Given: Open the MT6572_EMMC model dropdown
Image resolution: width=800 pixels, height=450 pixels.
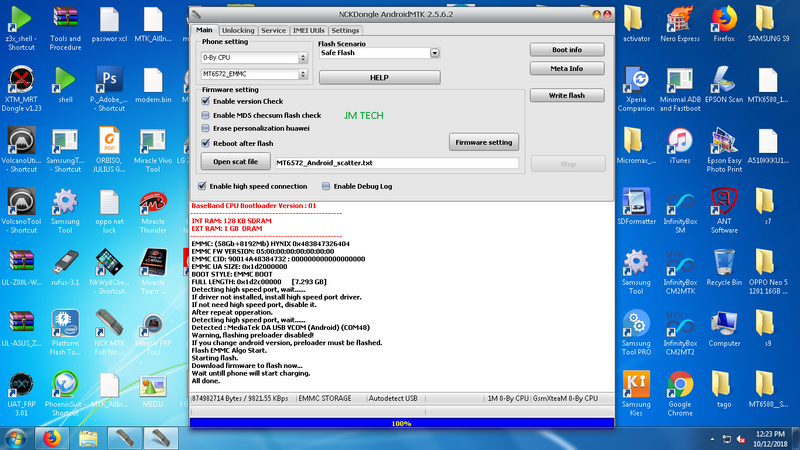Looking at the screenshot, I should [x=254, y=74].
